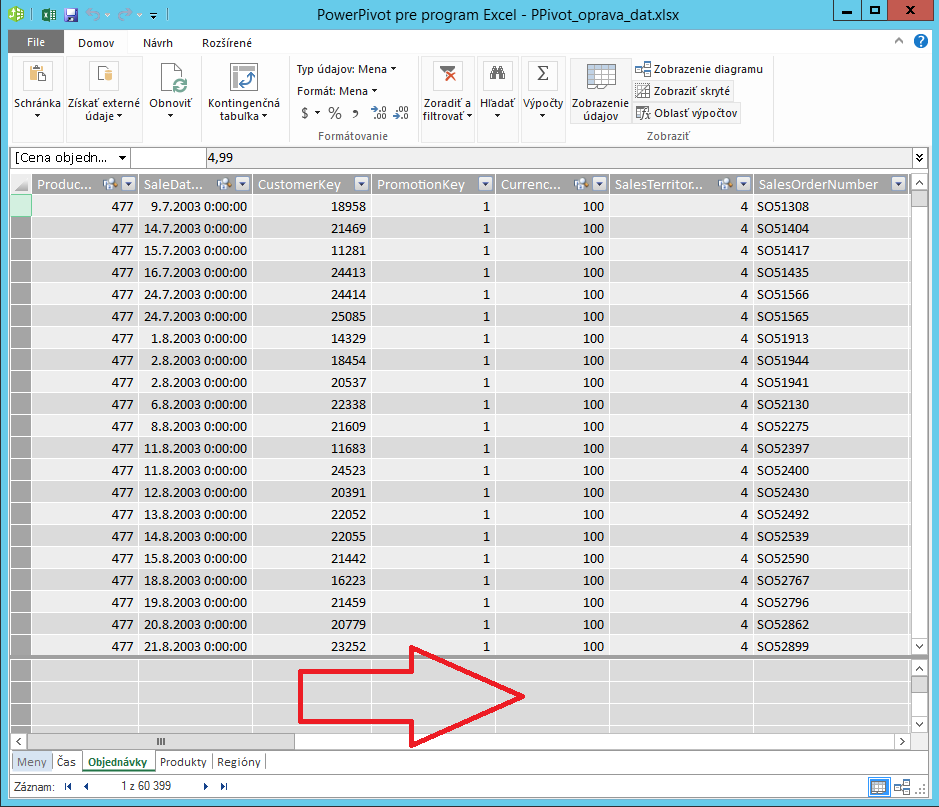
Task: Click in the formula bar showing 4,99
Action: tap(559, 158)
